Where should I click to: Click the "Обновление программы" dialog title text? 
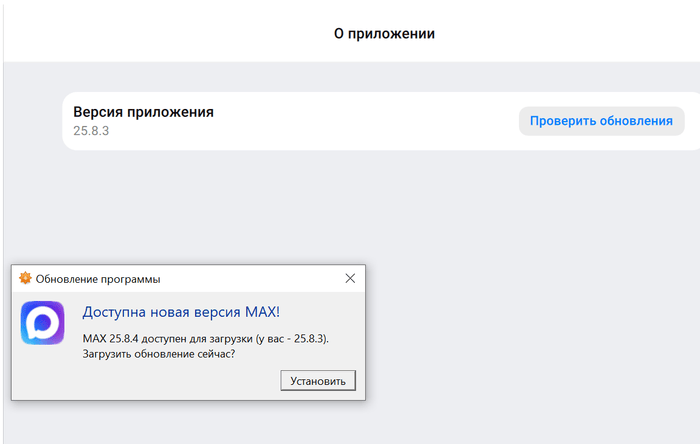tap(98, 279)
